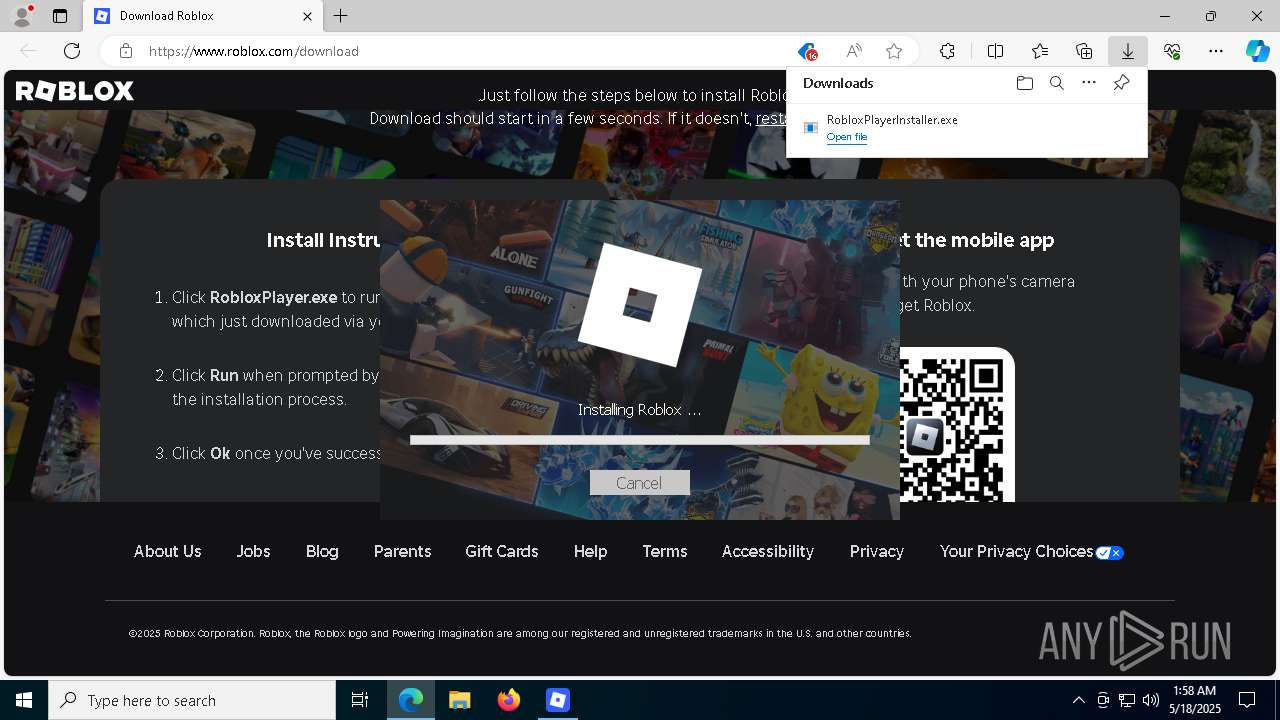Open the Favorites list icon

(1040, 51)
